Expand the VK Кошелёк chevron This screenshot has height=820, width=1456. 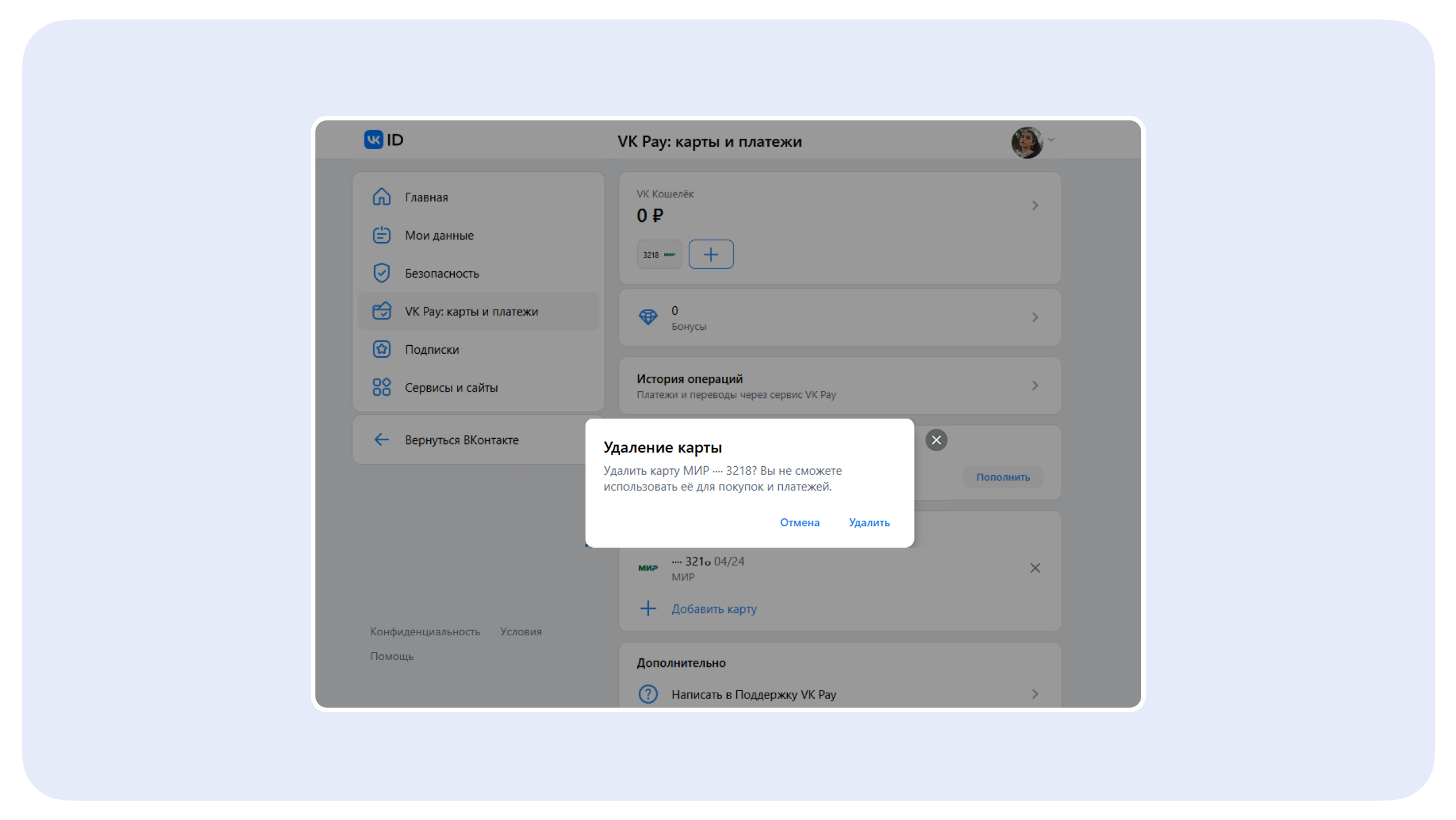tap(1035, 205)
